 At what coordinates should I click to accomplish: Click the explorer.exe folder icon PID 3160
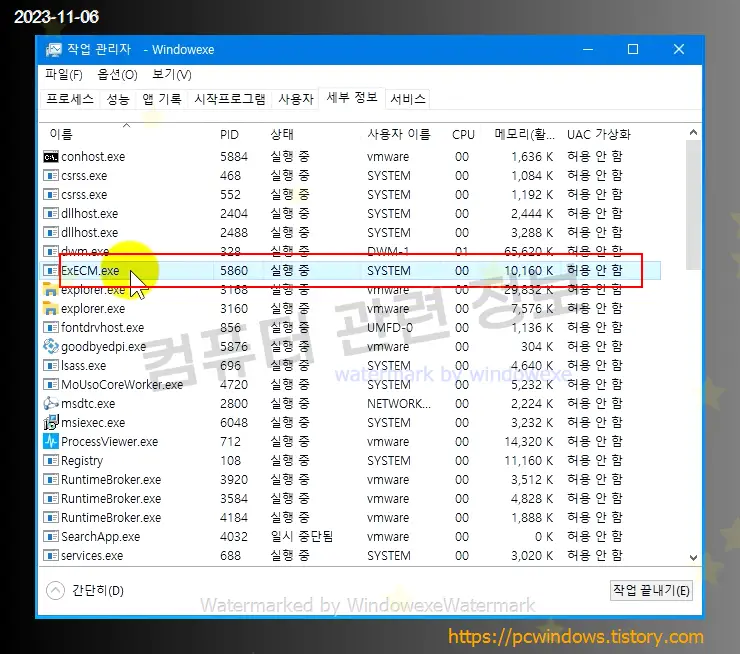tap(50, 309)
